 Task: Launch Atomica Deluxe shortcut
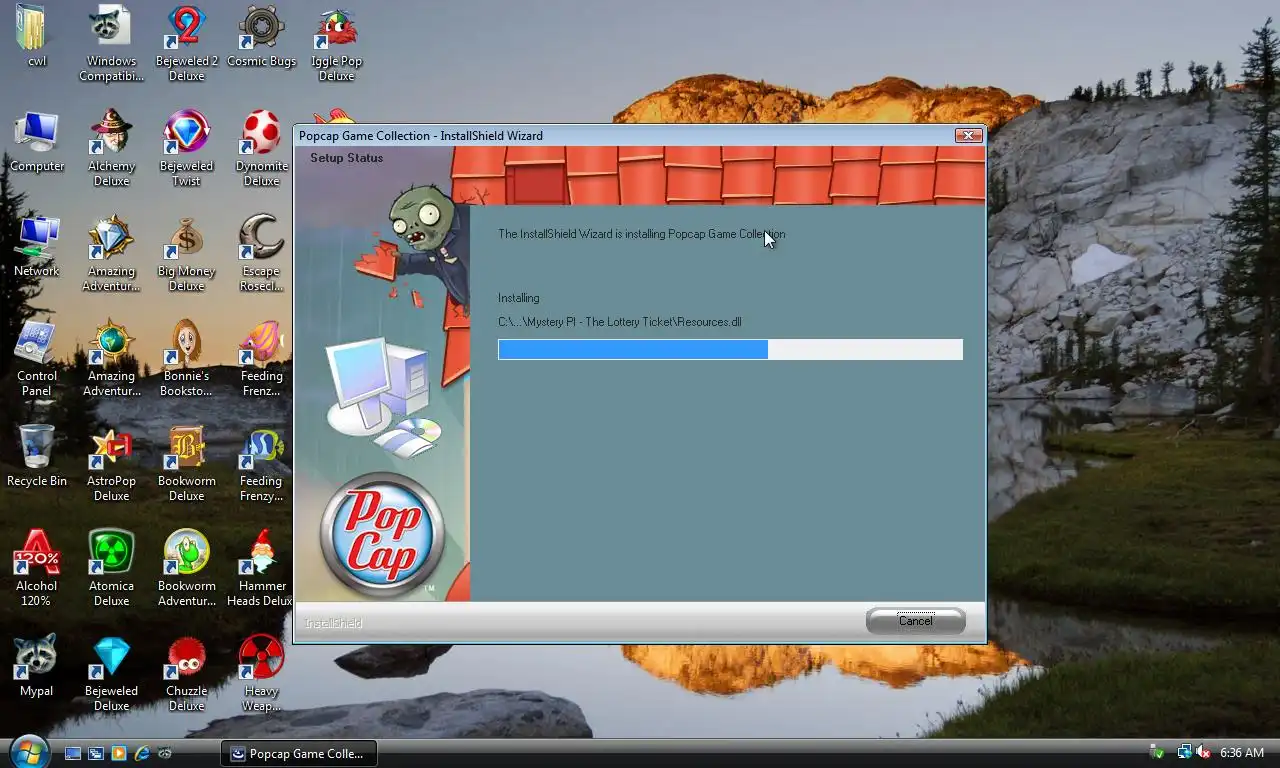111,569
